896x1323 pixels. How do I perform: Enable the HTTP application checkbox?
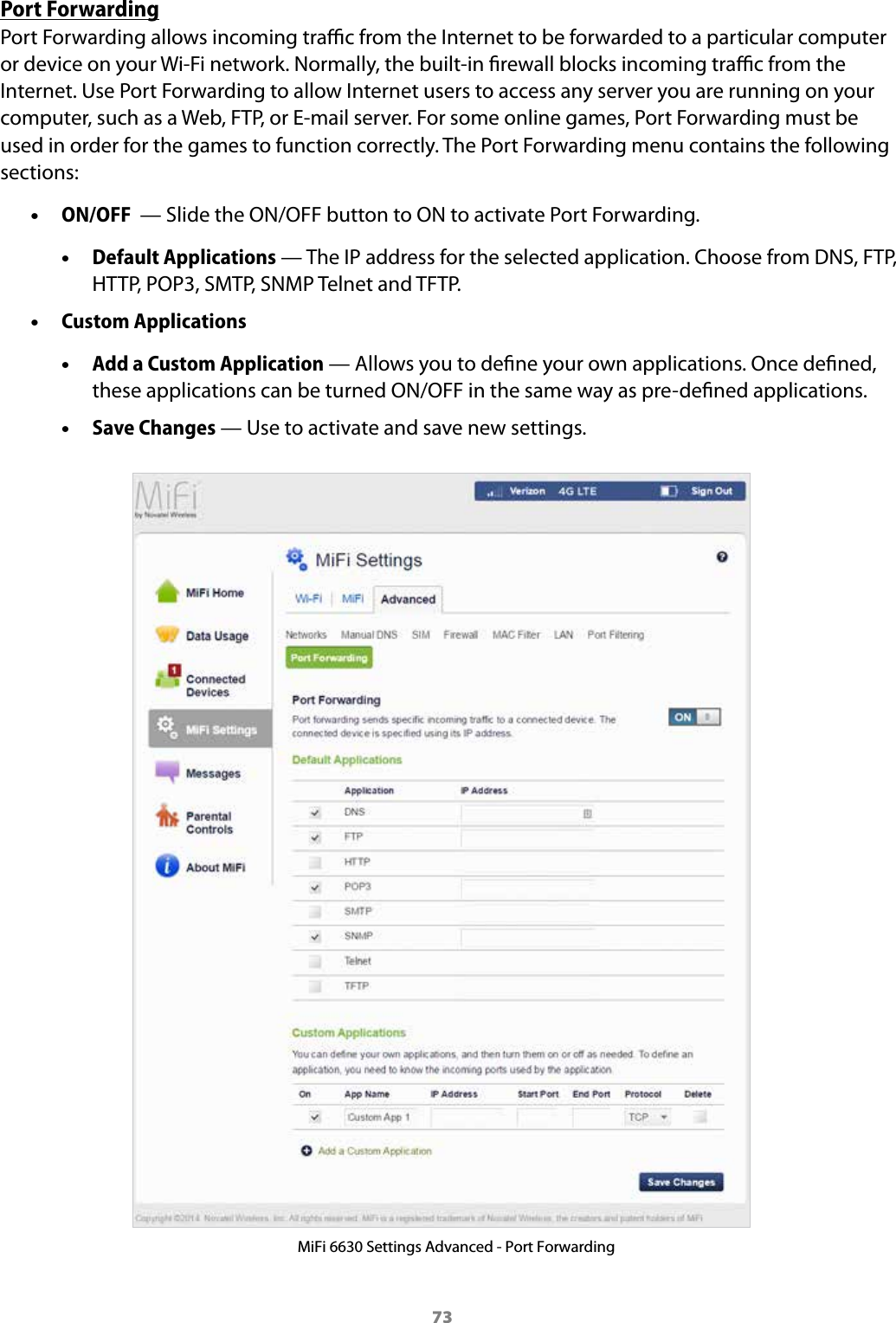(313, 862)
